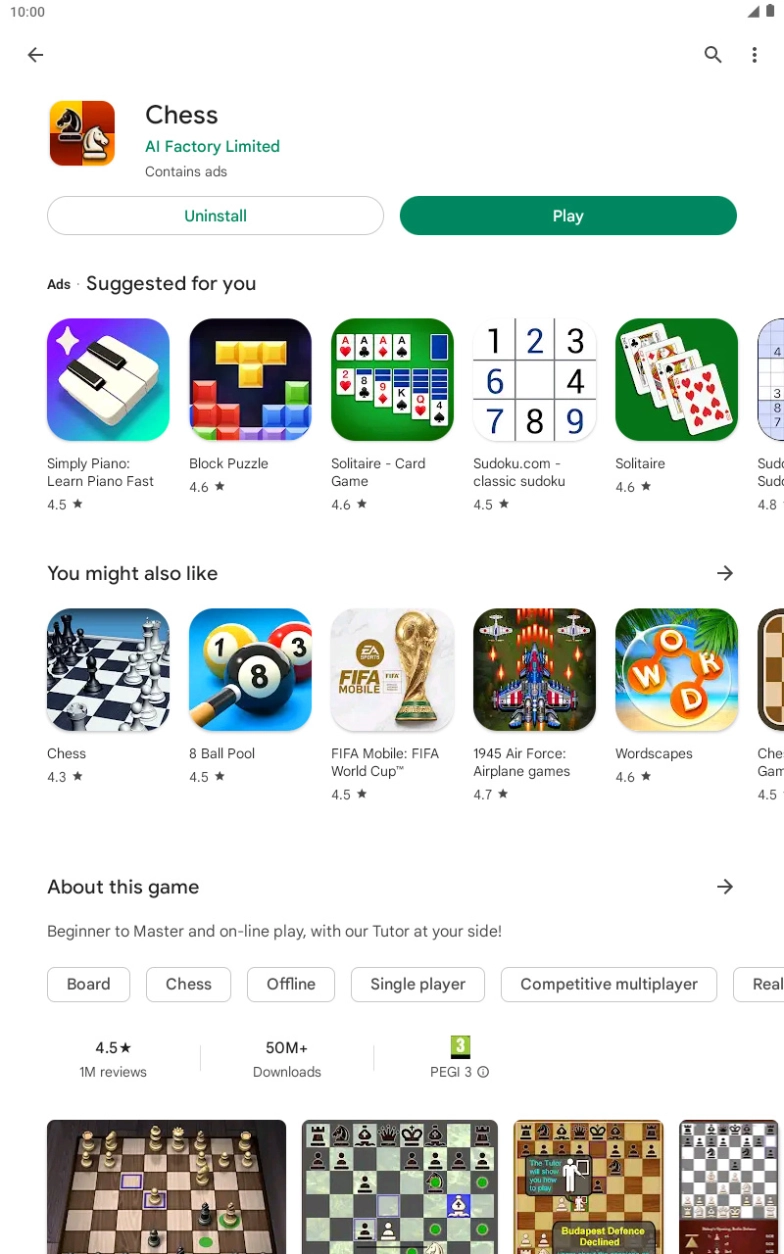This screenshot has width=784, height=1254.
Task: Open the Wordscapes app icon
Action: 676,670
